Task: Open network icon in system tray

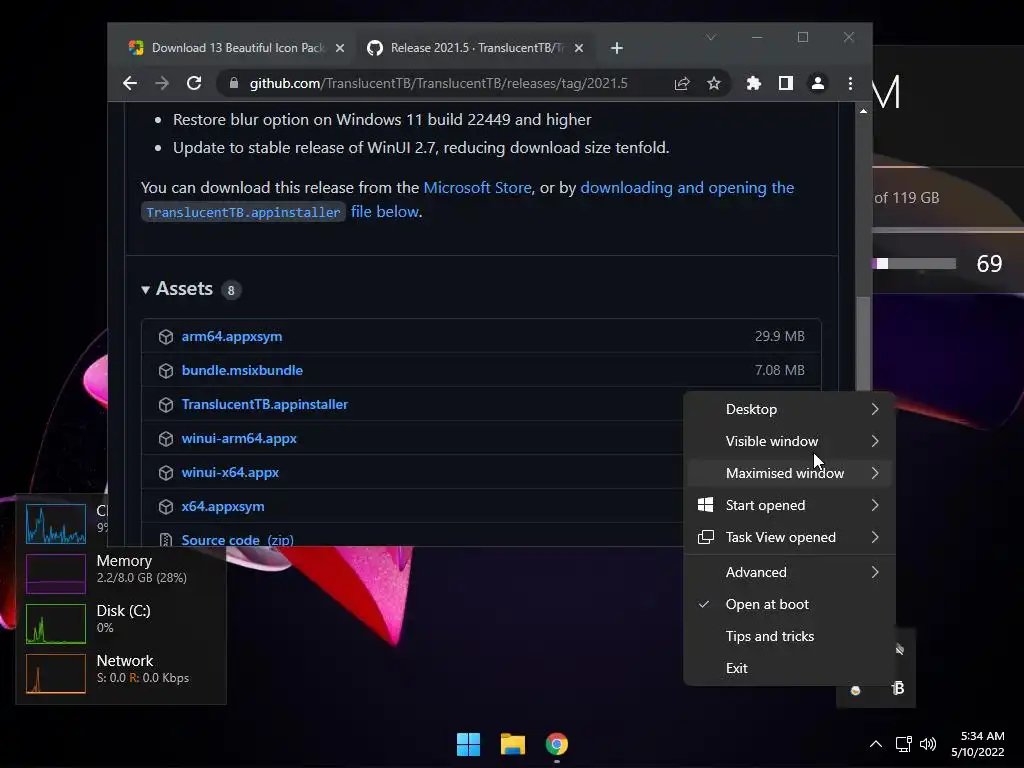Action: click(x=903, y=744)
